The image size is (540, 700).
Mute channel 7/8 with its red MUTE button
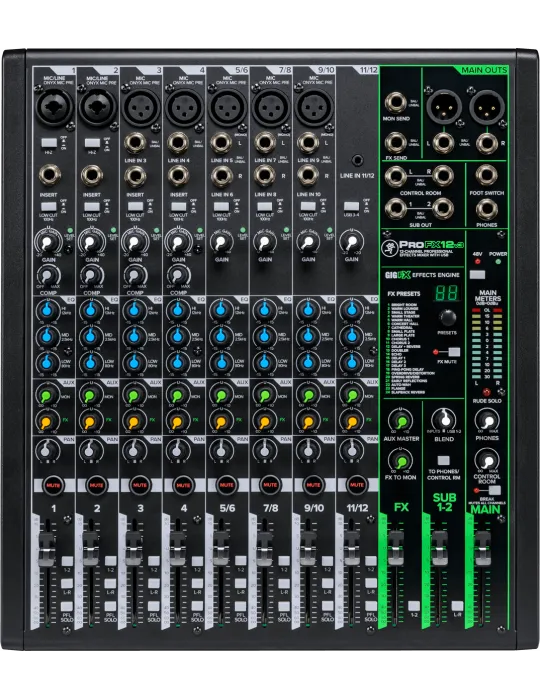270,485
